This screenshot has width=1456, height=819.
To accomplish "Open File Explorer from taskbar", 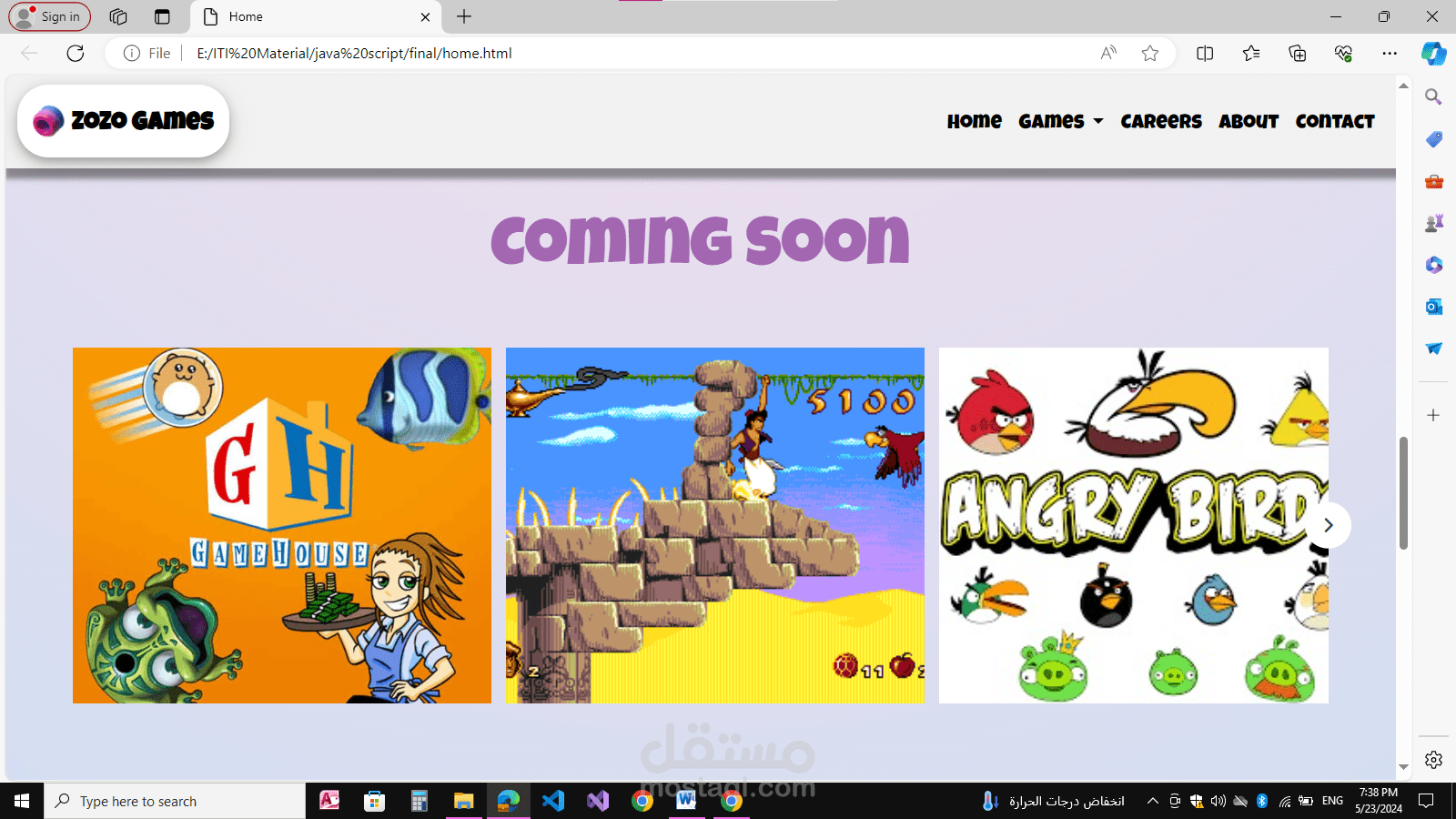I will pos(464,801).
